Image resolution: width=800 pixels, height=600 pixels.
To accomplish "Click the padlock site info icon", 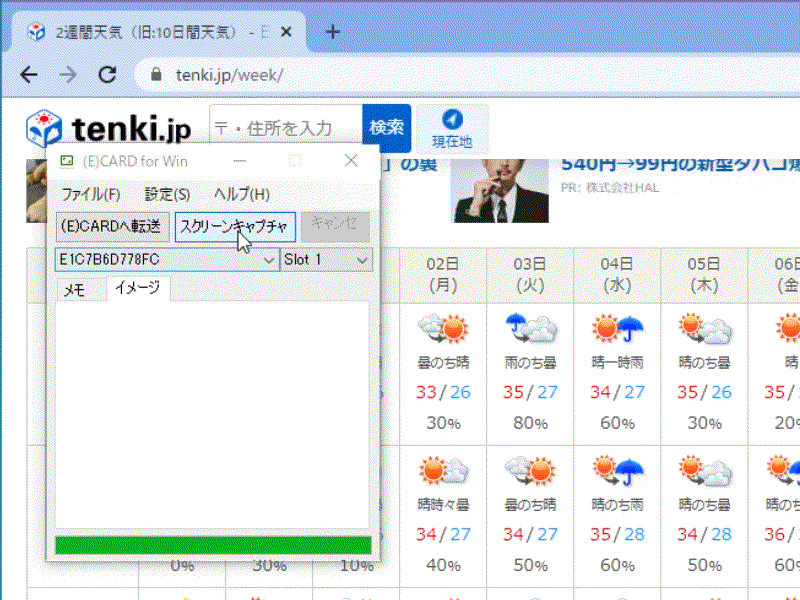I will 156,74.
